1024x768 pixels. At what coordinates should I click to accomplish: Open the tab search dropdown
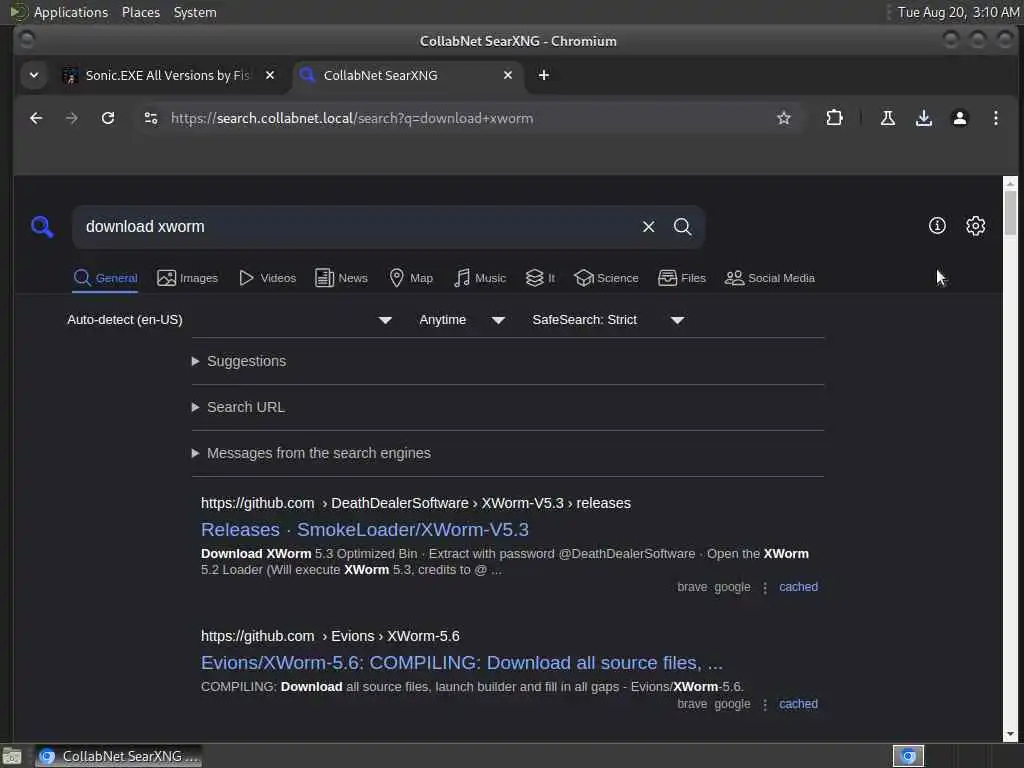click(34, 75)
